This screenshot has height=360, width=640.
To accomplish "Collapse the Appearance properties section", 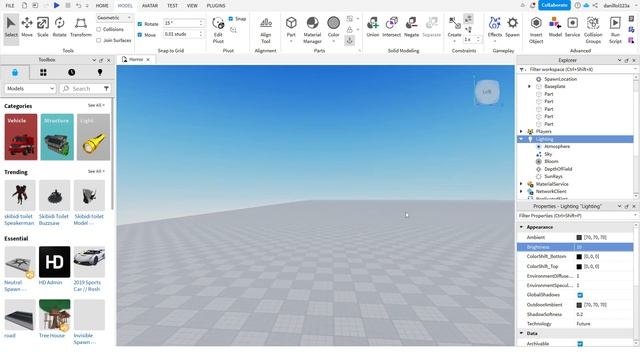I will coord(522,227).
